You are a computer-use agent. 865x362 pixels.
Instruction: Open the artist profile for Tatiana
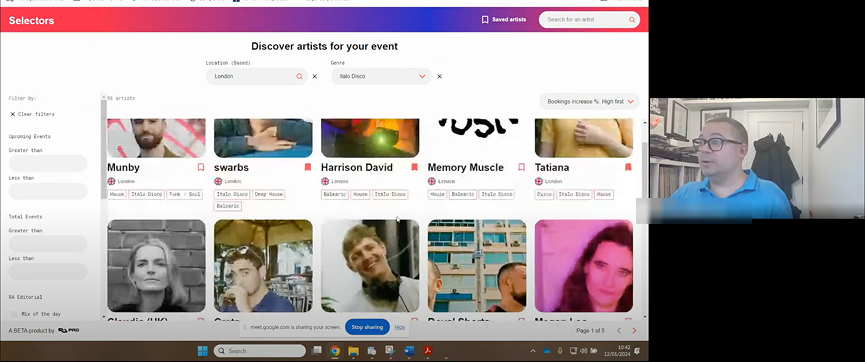(x=552, y=167)
